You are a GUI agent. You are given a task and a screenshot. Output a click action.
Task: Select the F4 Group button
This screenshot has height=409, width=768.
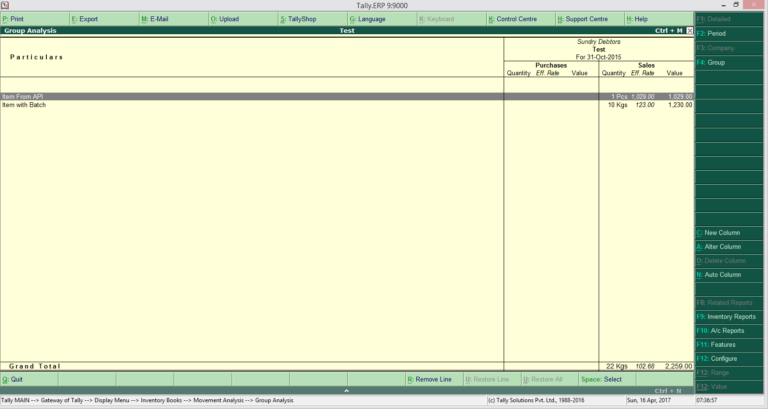point(730,62)
